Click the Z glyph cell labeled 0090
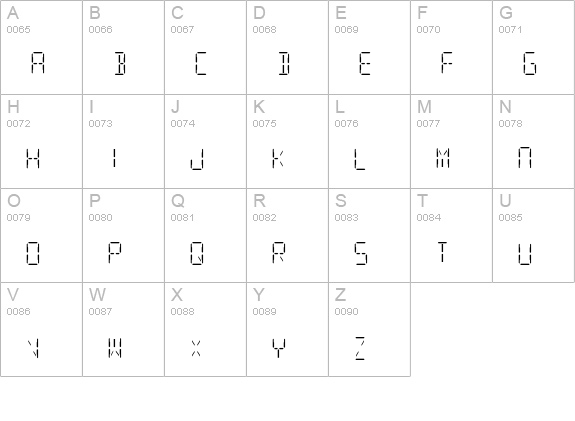Image resolution: width=575 pixels, height=421 pixels. [x=369, y=329]
